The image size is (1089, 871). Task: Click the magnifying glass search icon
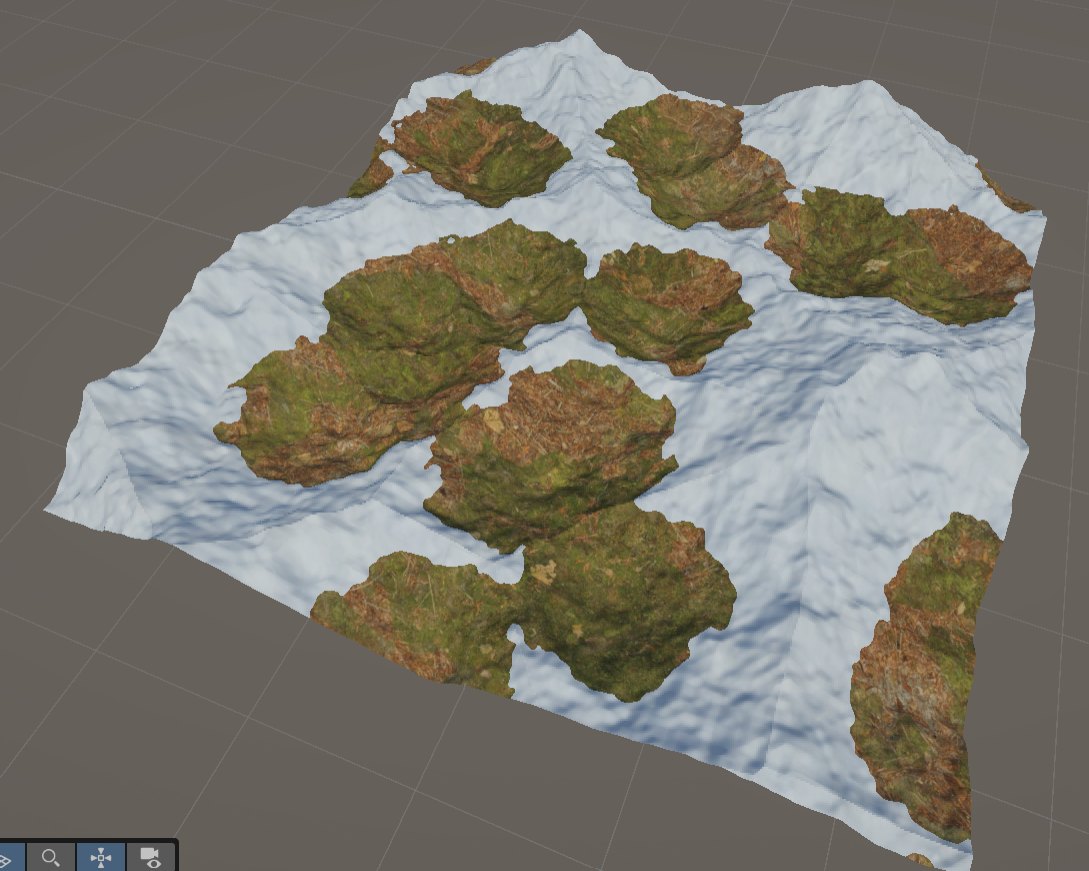(50, 857)
